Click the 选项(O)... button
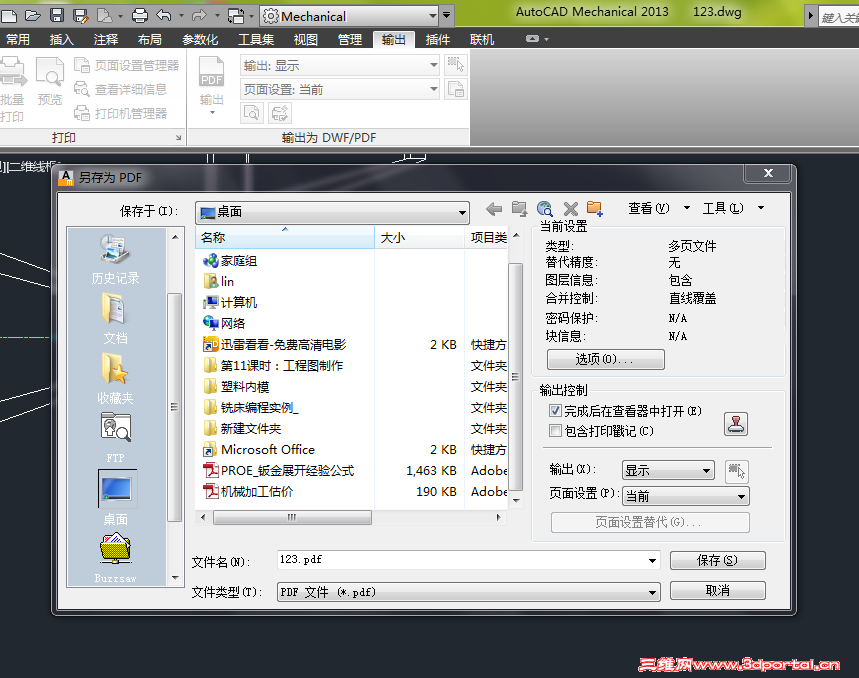859x678 pixels. [x=605, y=359]
